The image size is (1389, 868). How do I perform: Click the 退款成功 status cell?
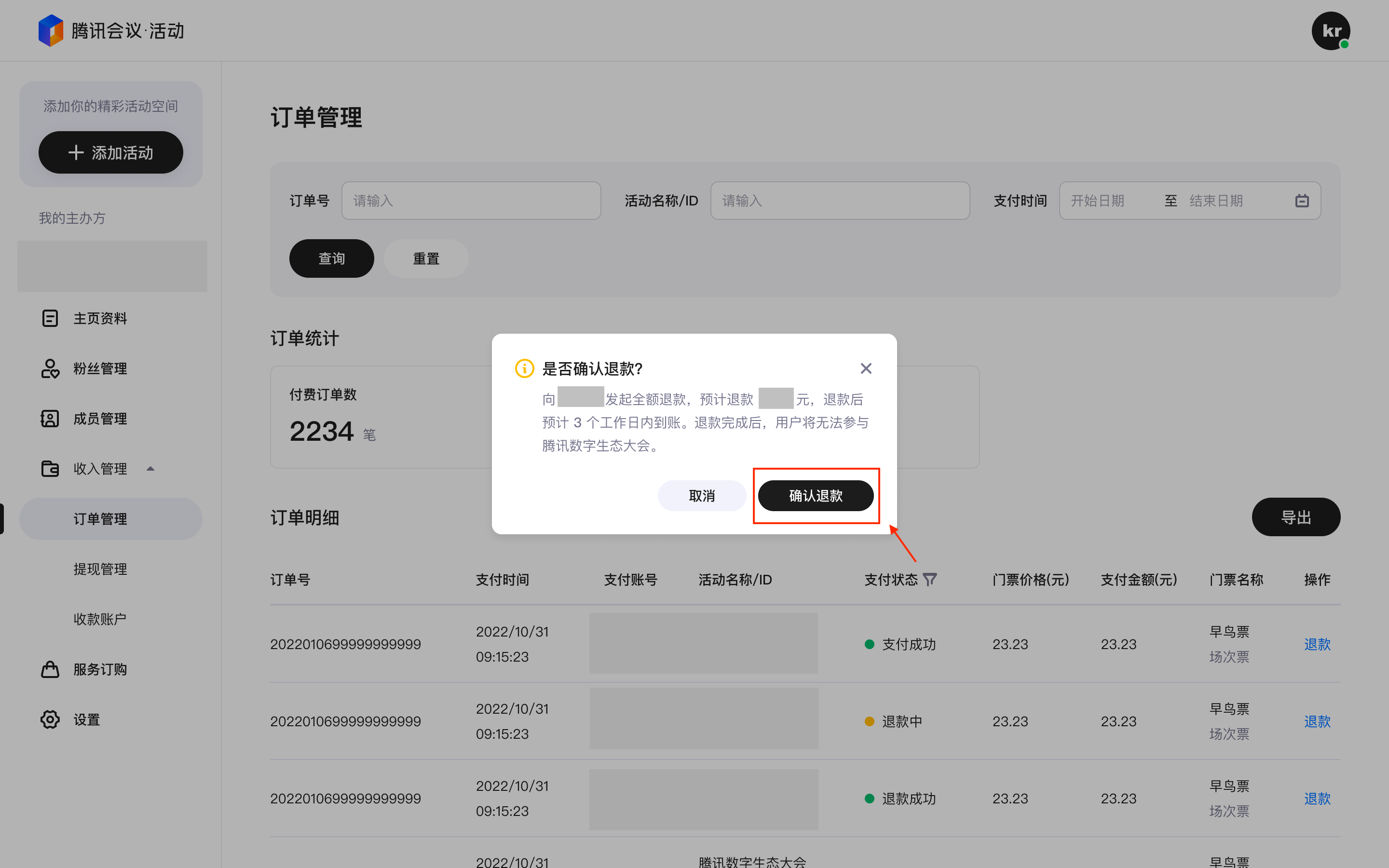click(900, 799)
